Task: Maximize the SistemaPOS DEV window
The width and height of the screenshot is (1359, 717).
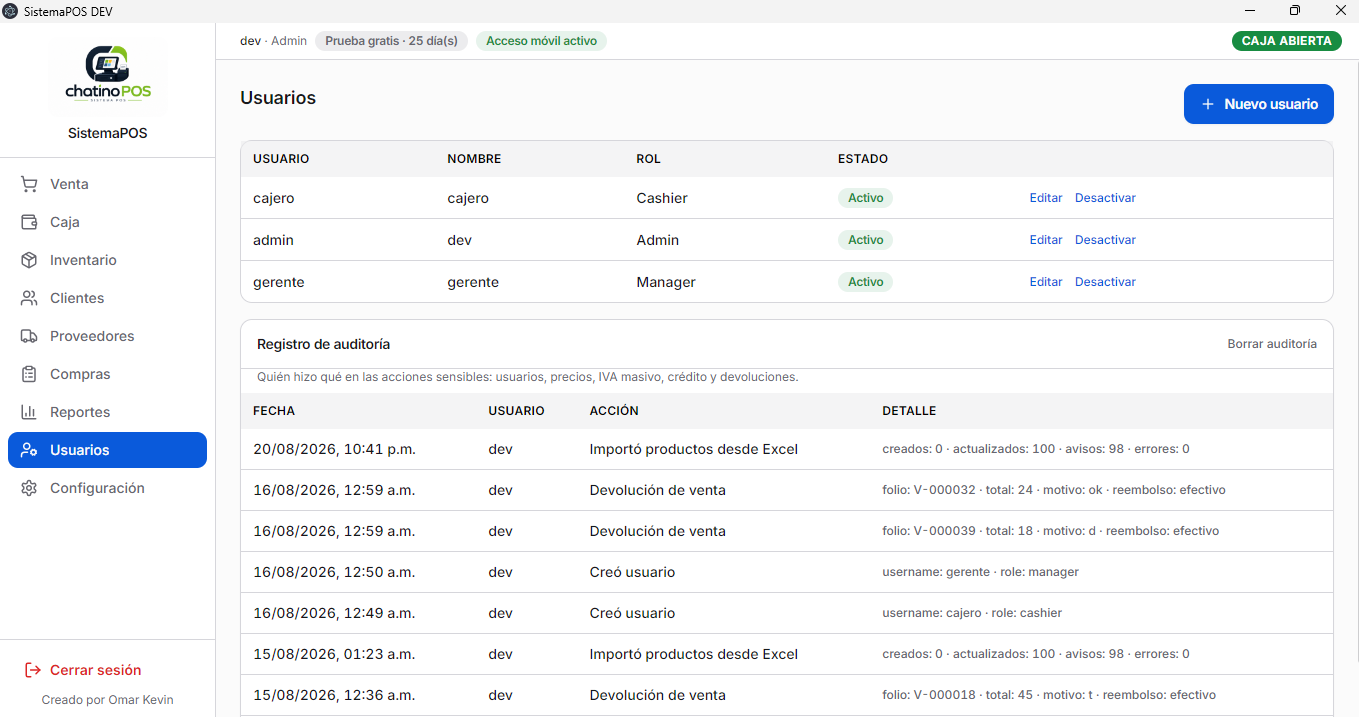Action: coord(1295,10)
